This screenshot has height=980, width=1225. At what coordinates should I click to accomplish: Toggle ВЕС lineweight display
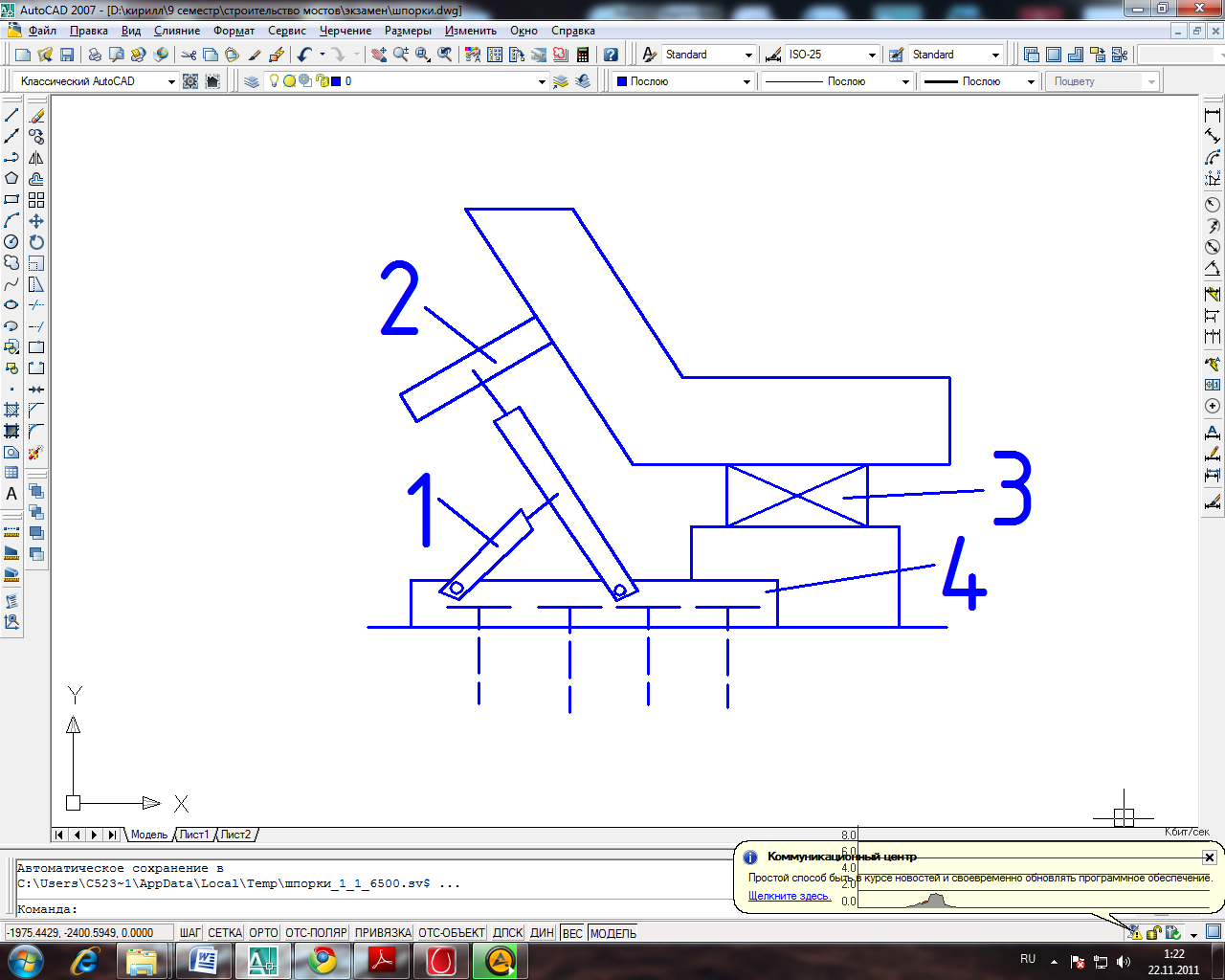tap(572, 933)
